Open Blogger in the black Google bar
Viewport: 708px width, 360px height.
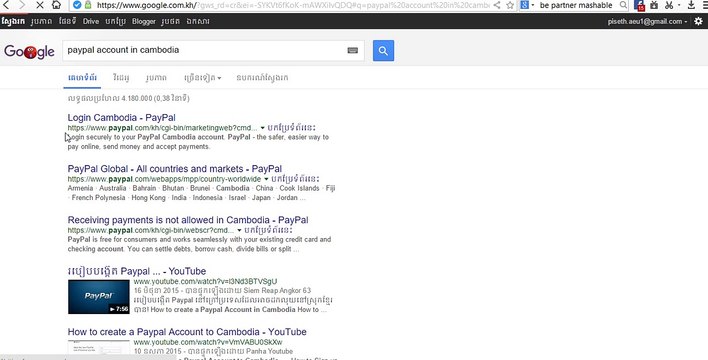(144, 21)
